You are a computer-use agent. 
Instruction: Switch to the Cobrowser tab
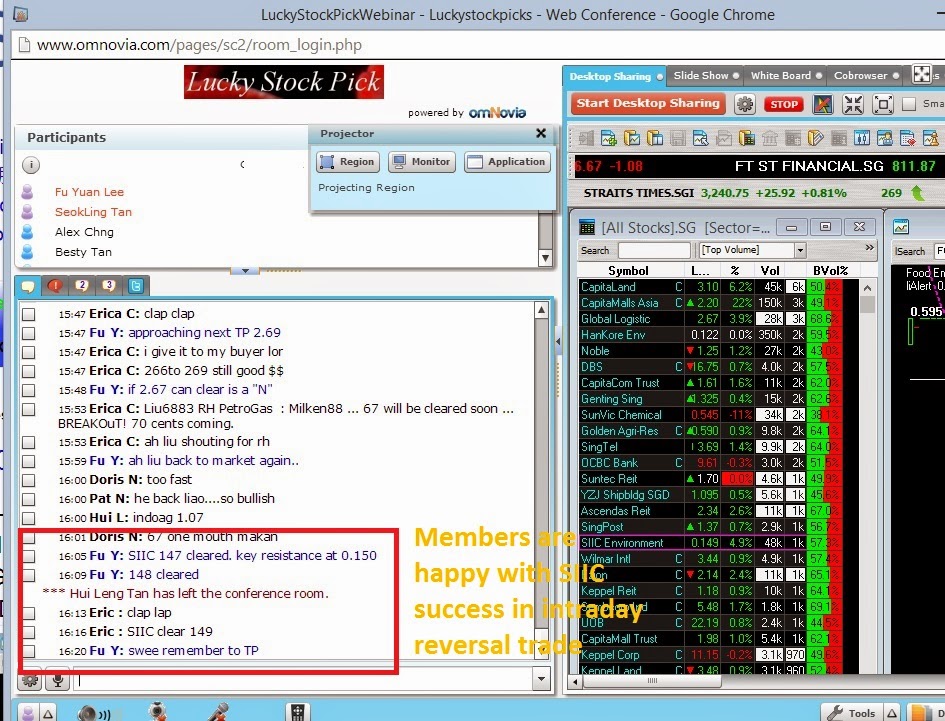(865, 76)
